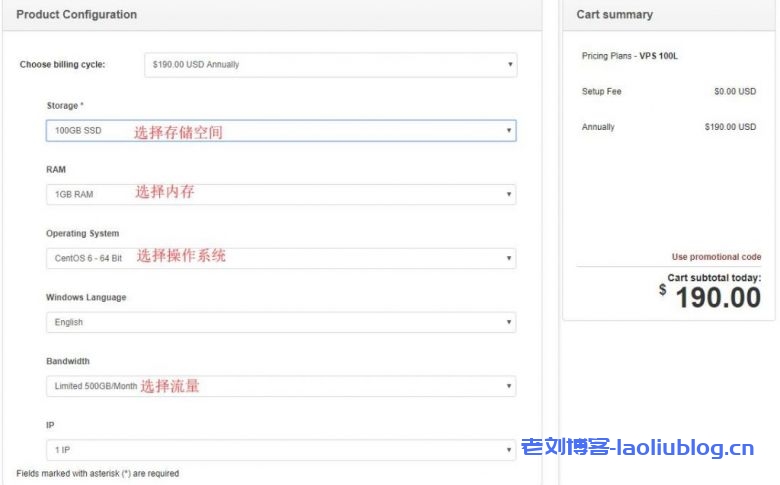Open the RAM dropdown showing 1GB RAM
The image size is (780, 485).
pyautogui.click(x=280, y=194)
